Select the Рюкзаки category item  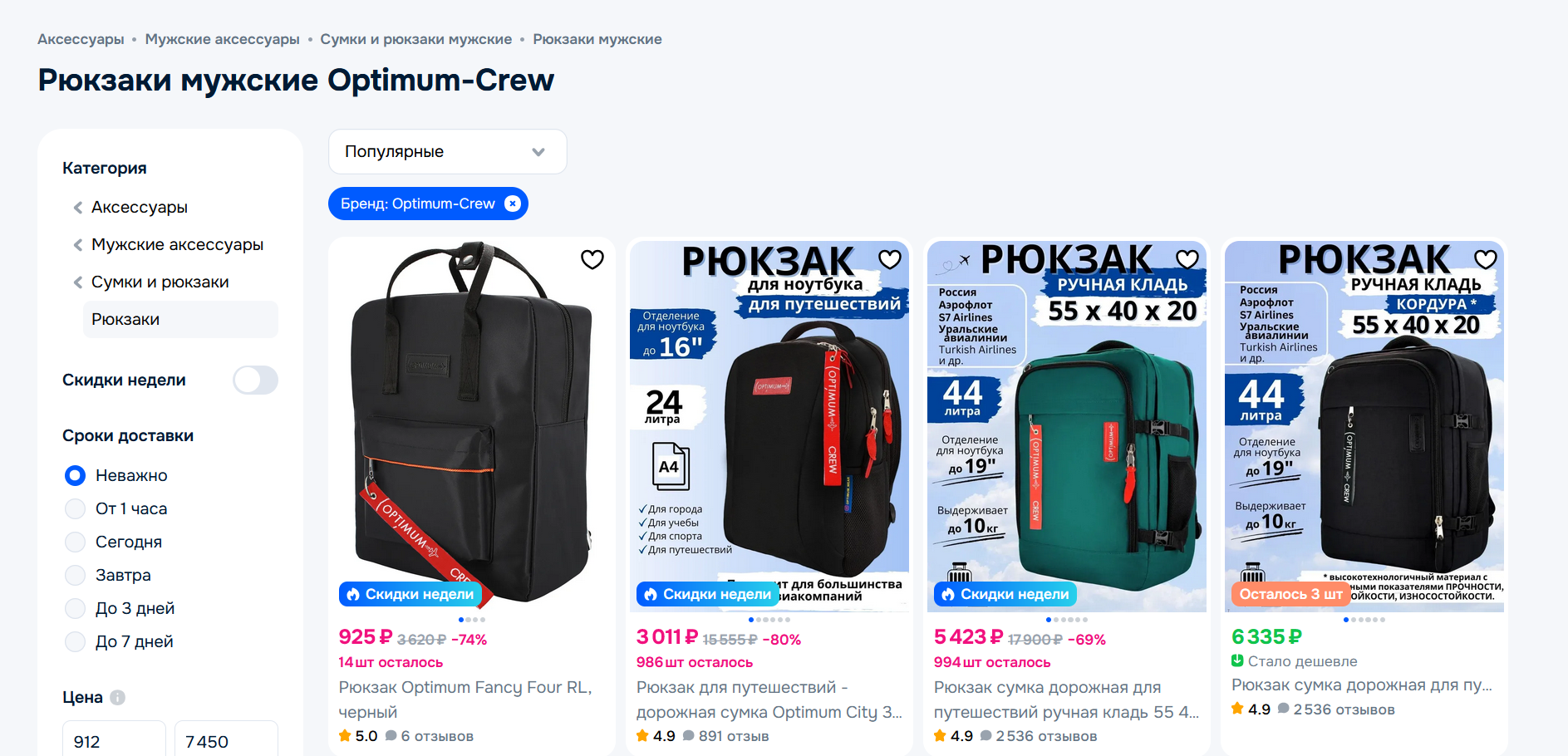180,319
